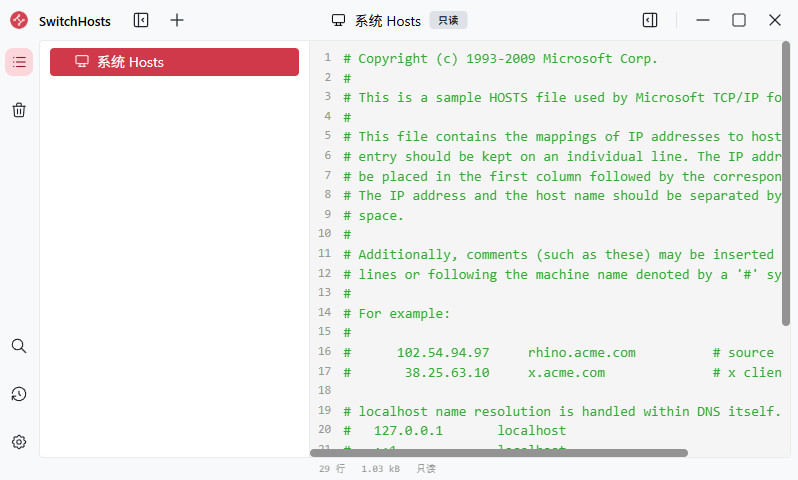This screenshot has height=480, width=798.
Task: Open settings gear icon
Action: click(x=19, y=442)
